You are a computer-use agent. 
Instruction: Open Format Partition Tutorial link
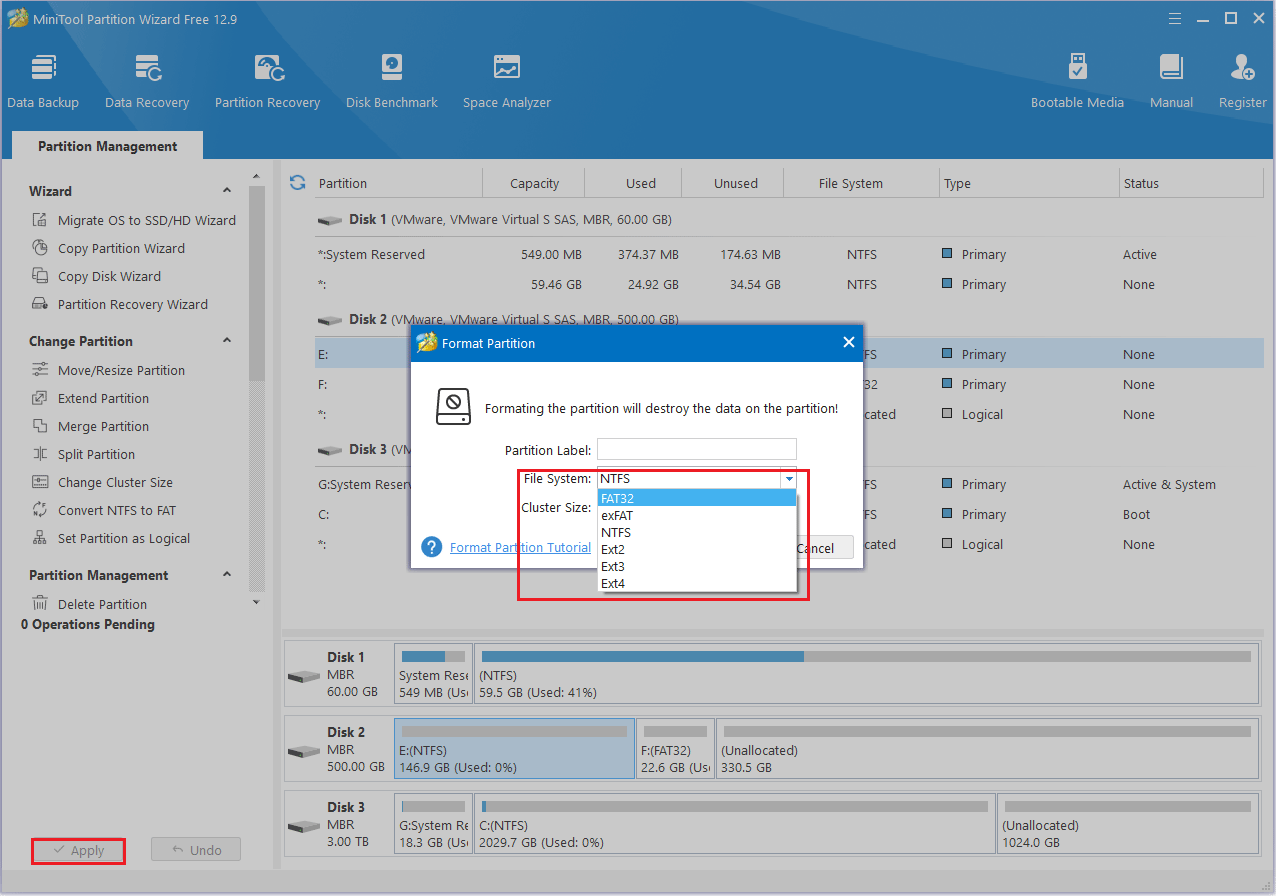click(520, 547)
